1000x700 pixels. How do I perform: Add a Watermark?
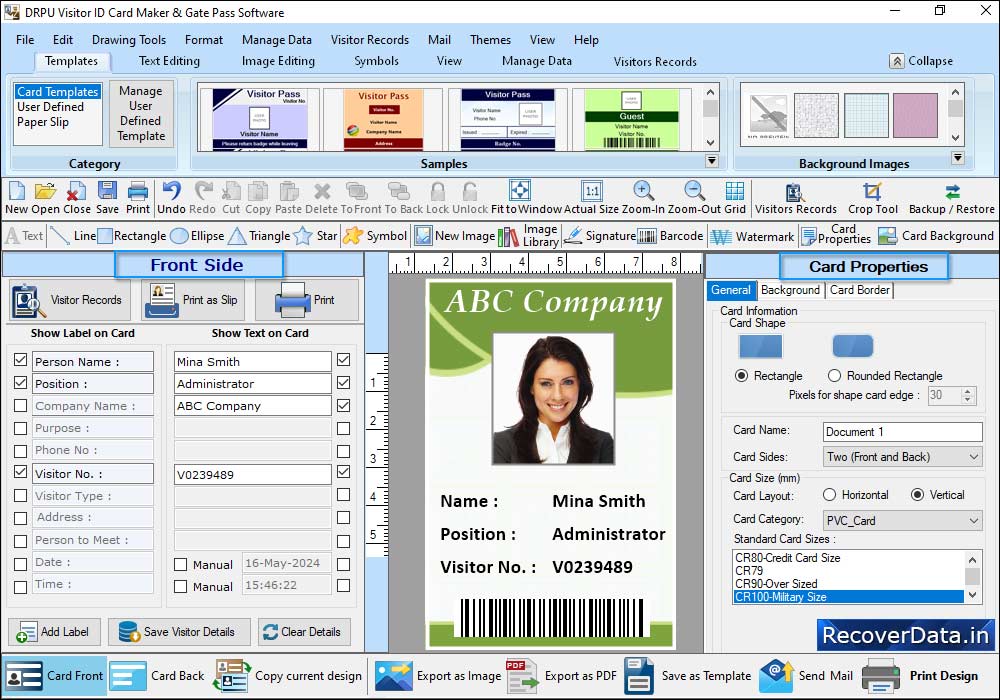point(752,237)
